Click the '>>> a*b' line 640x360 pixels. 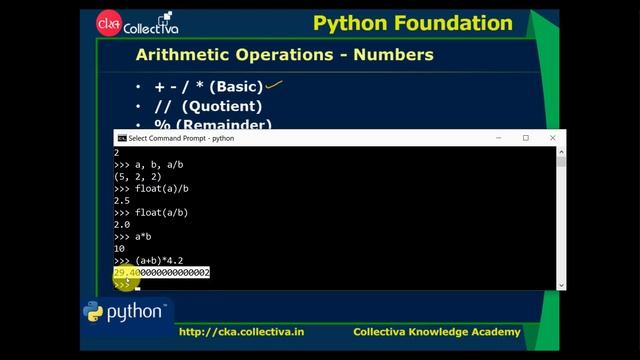pos(133,237)
